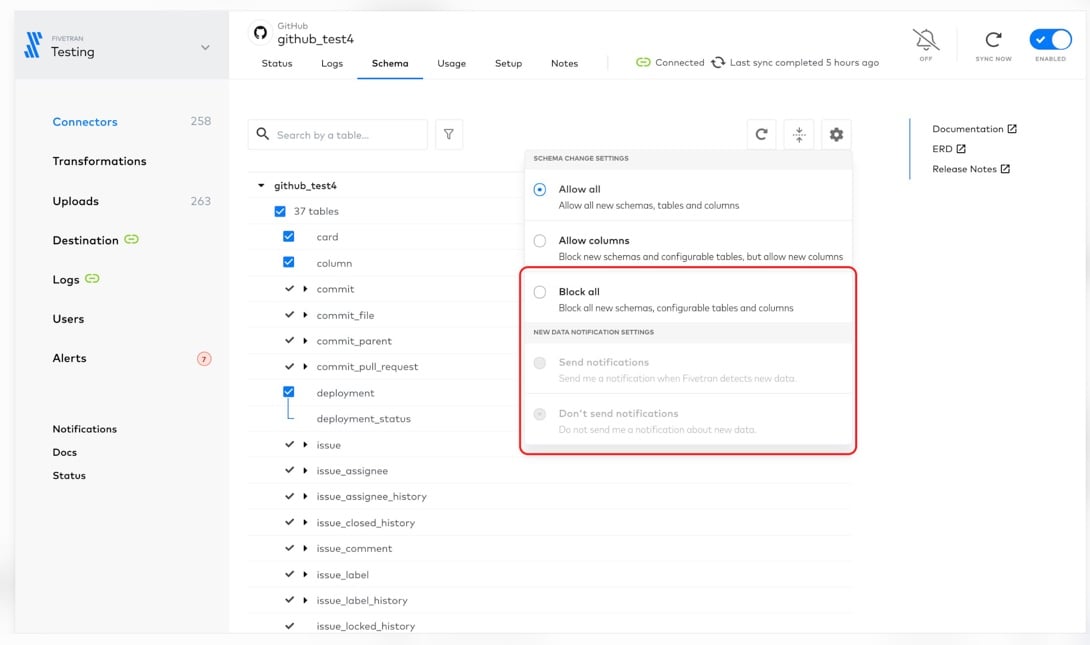Viewport: 1090px width, 645px height.
Task: Click the schema reload icon button
Action: click(x=762, y=134)
